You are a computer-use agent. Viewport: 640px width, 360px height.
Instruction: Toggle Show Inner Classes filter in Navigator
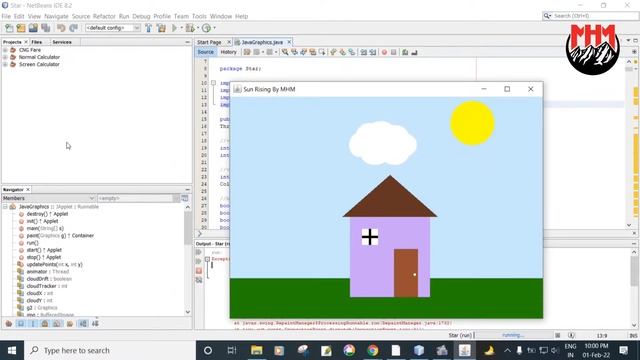57,324
